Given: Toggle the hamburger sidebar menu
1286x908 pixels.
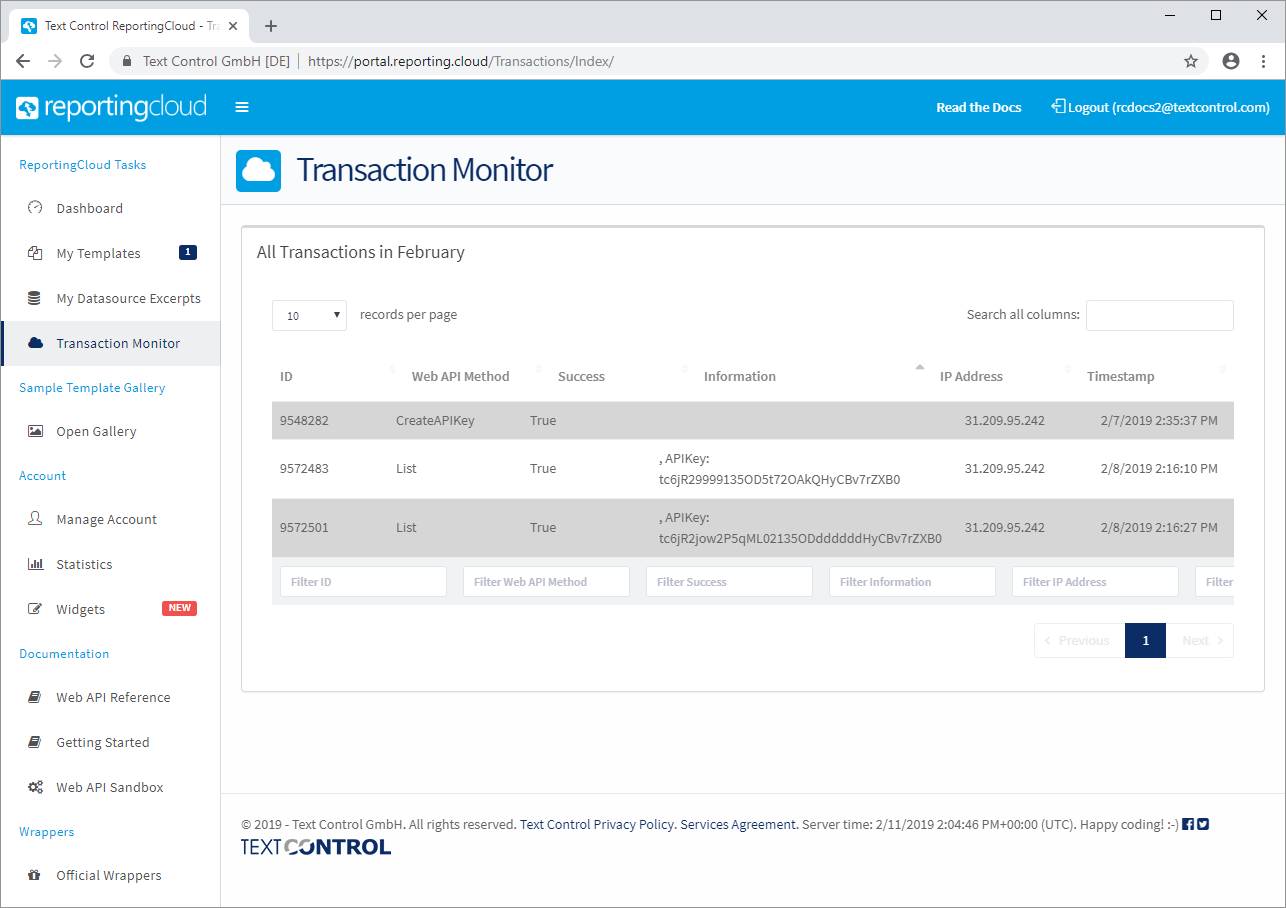Looking at the screenshot, I should pyautogui.click(x=242, y=107).
